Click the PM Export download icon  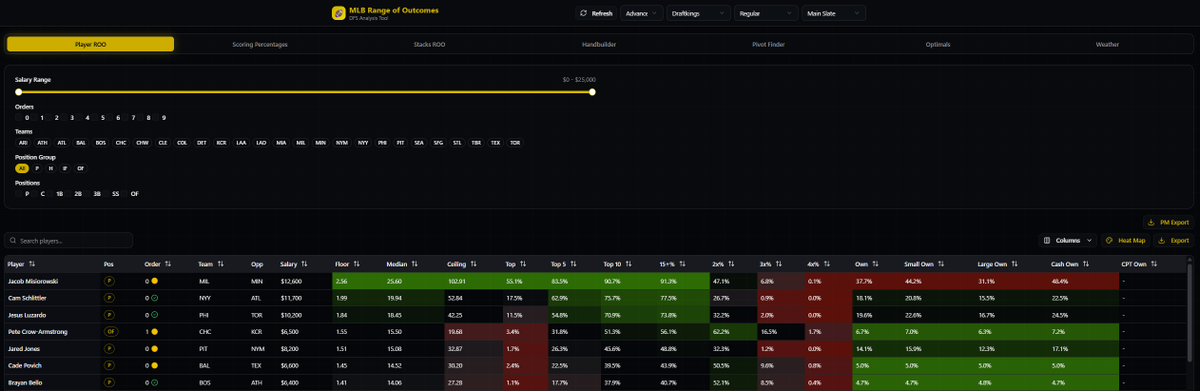pos(1151,222)
